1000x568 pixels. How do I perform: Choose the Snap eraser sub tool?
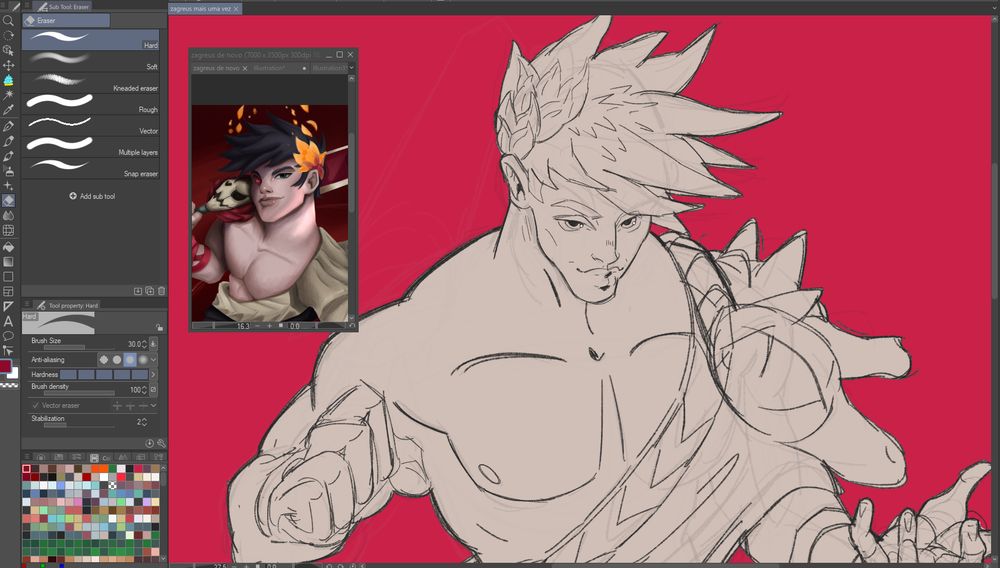coord(91,169)
